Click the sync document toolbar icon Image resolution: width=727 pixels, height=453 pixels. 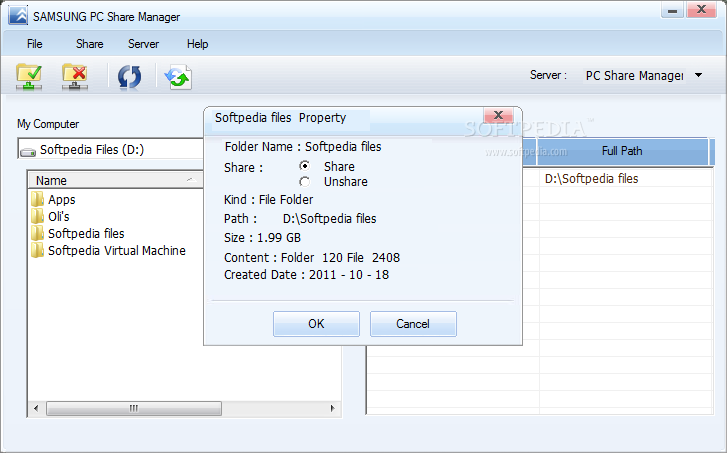tap(178, 77)
